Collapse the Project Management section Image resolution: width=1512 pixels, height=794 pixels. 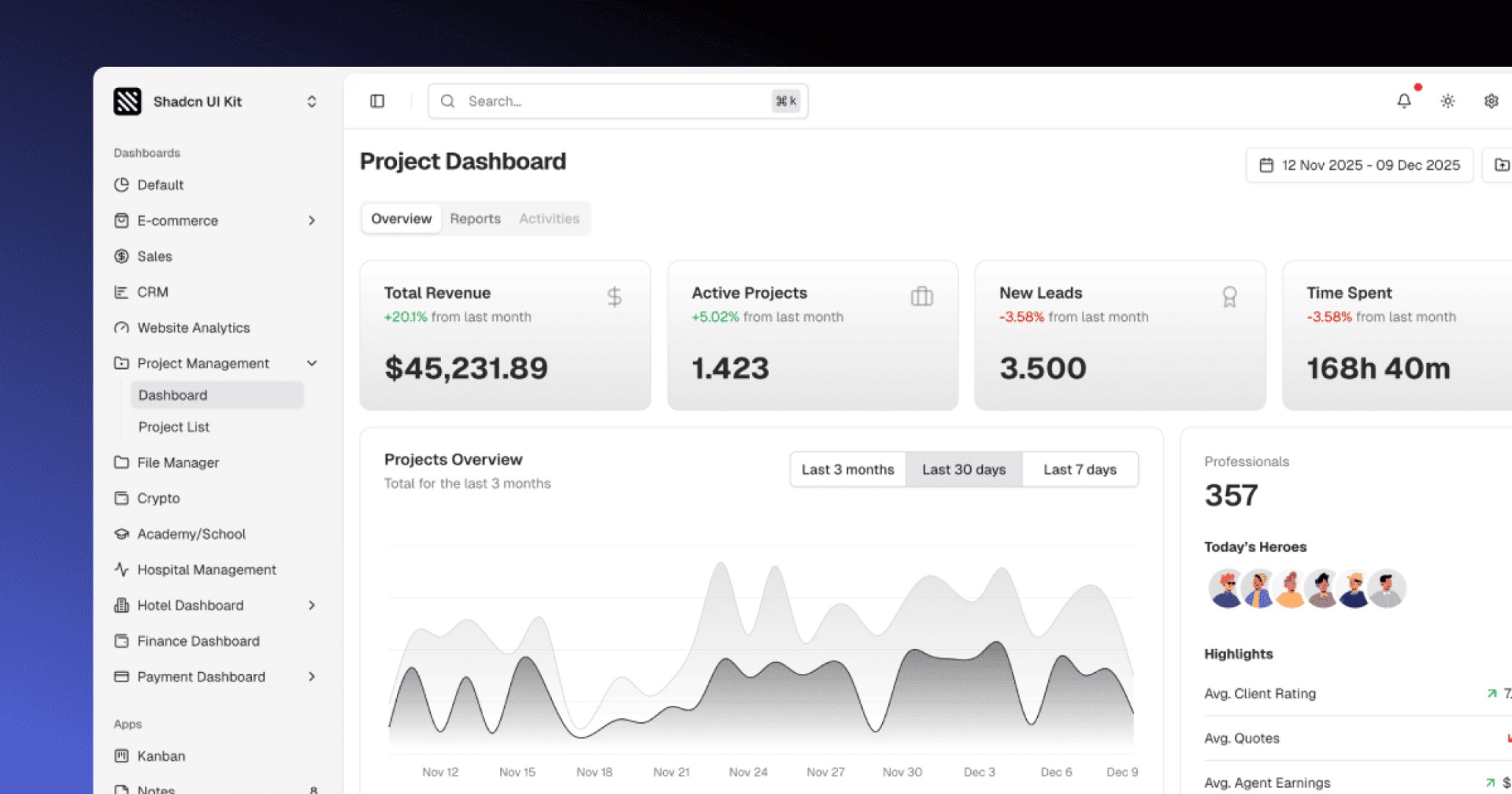tap(312, 363)
